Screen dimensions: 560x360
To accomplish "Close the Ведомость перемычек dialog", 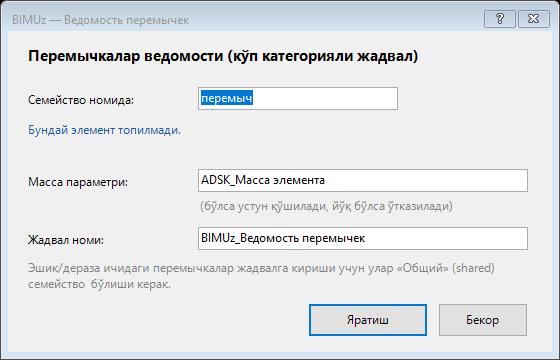I will pyautogui.click(x=534, y=19).
